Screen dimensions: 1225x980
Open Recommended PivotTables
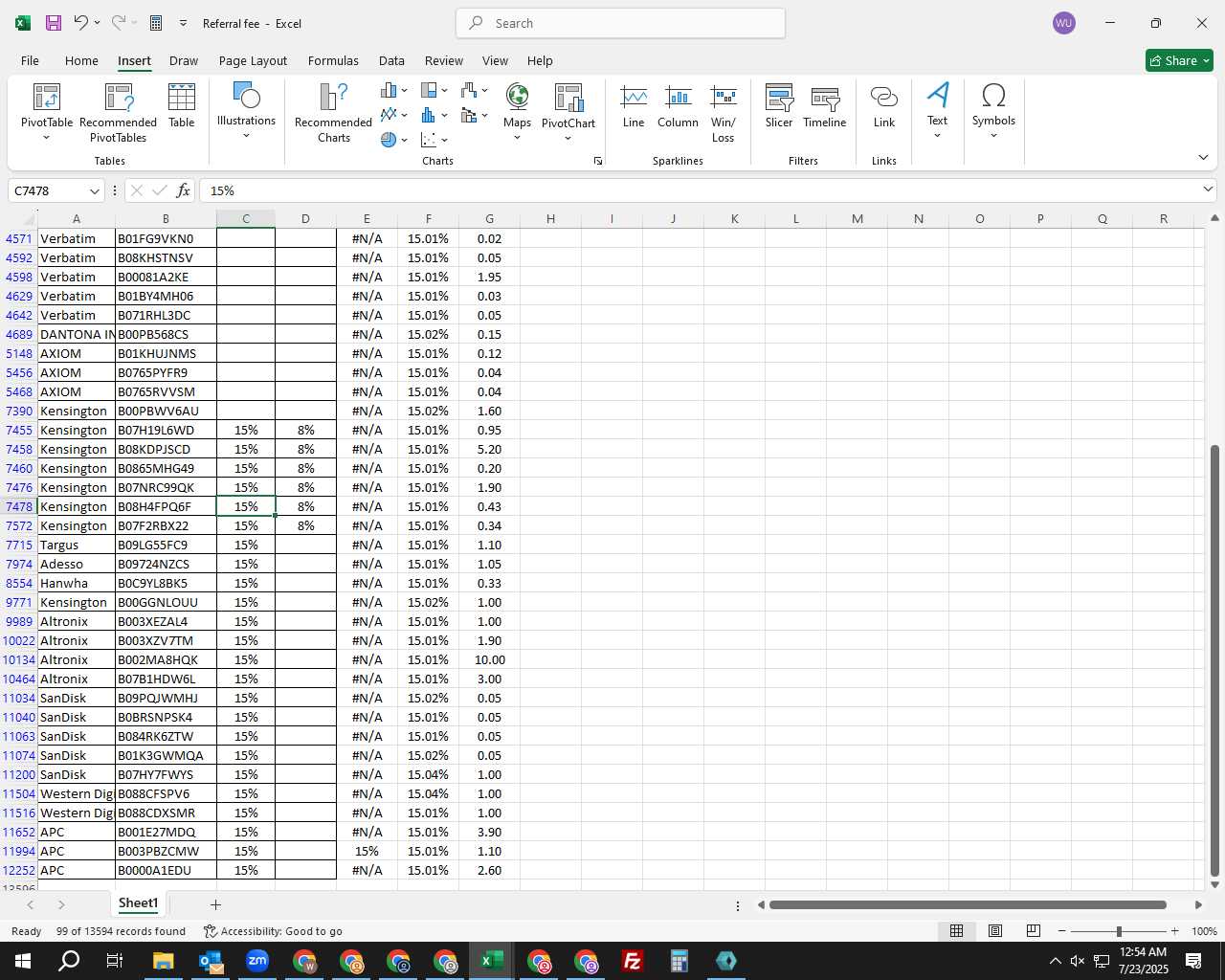(x=118, y=113)
